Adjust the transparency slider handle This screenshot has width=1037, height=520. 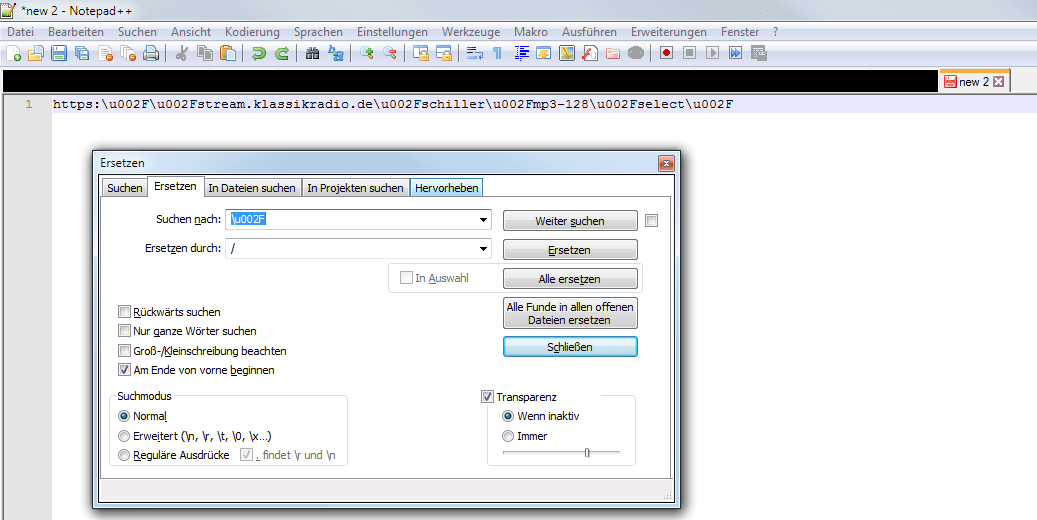click(587, 453)
